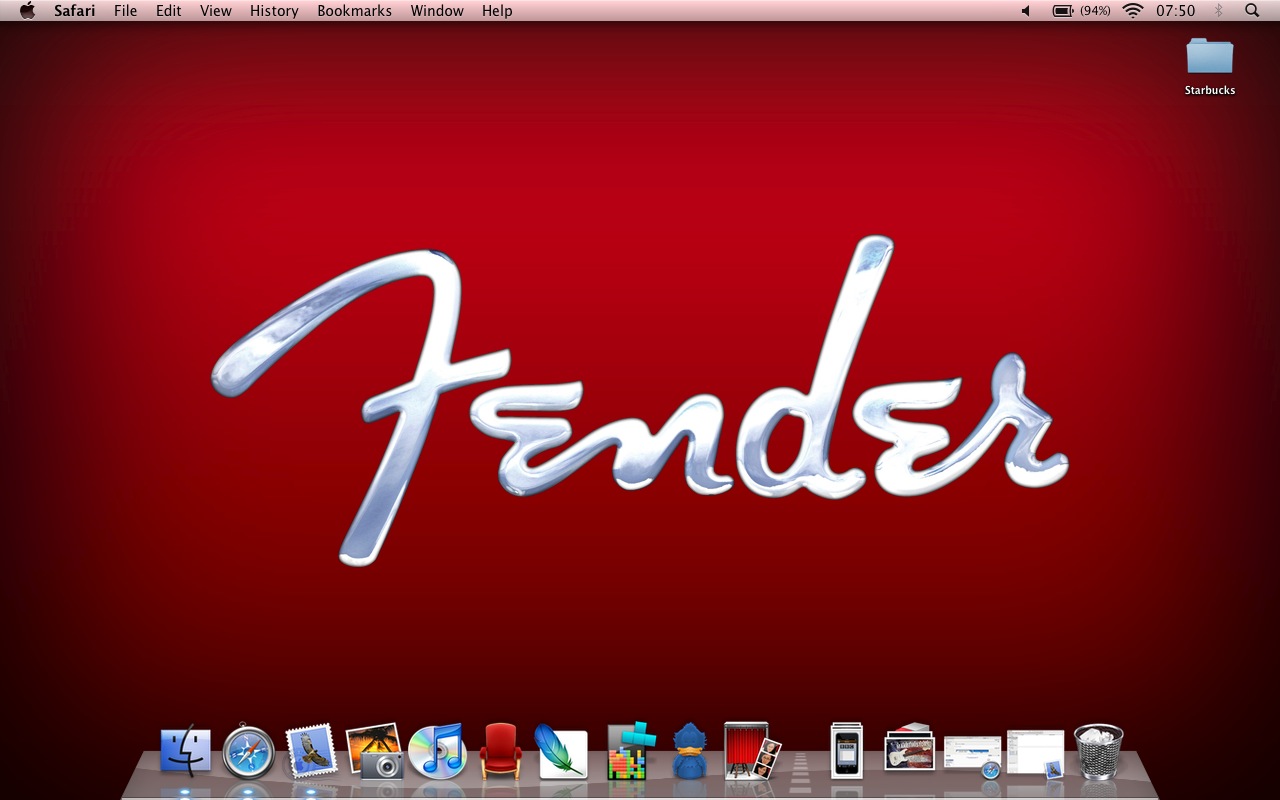
Task: Open the View menu
Action: [216, 11]
